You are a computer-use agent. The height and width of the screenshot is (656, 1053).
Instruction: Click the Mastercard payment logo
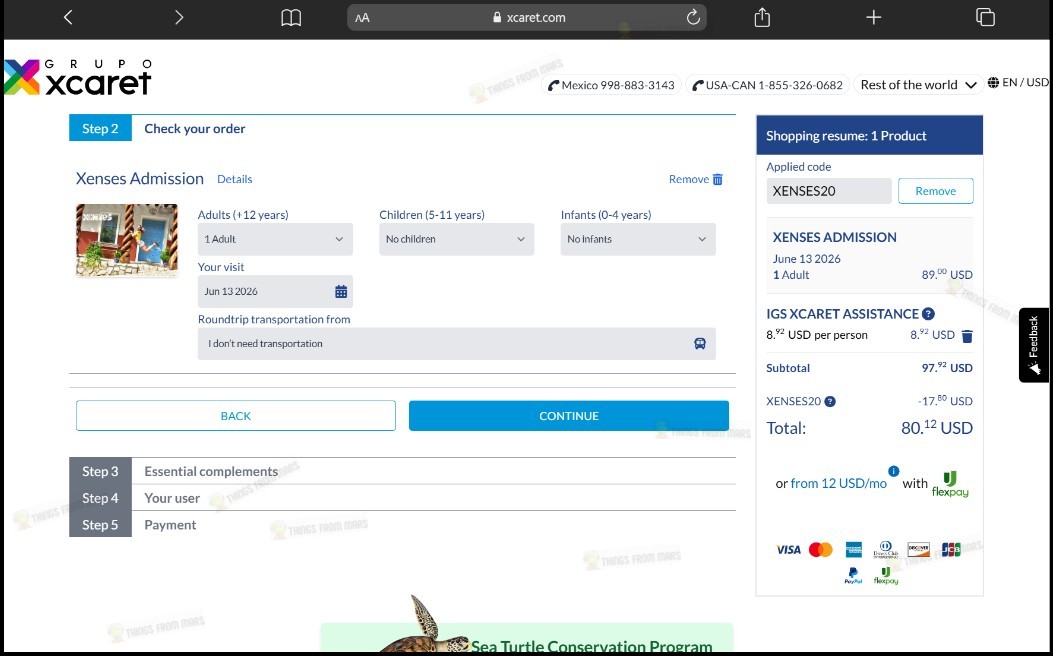tap(821, 550)
